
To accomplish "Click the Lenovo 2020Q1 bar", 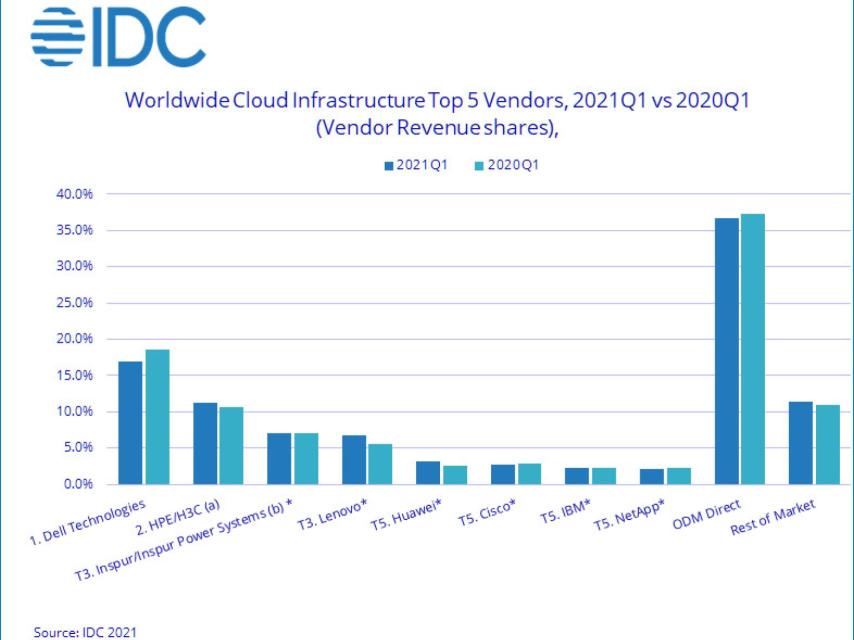I will [380, 464].
